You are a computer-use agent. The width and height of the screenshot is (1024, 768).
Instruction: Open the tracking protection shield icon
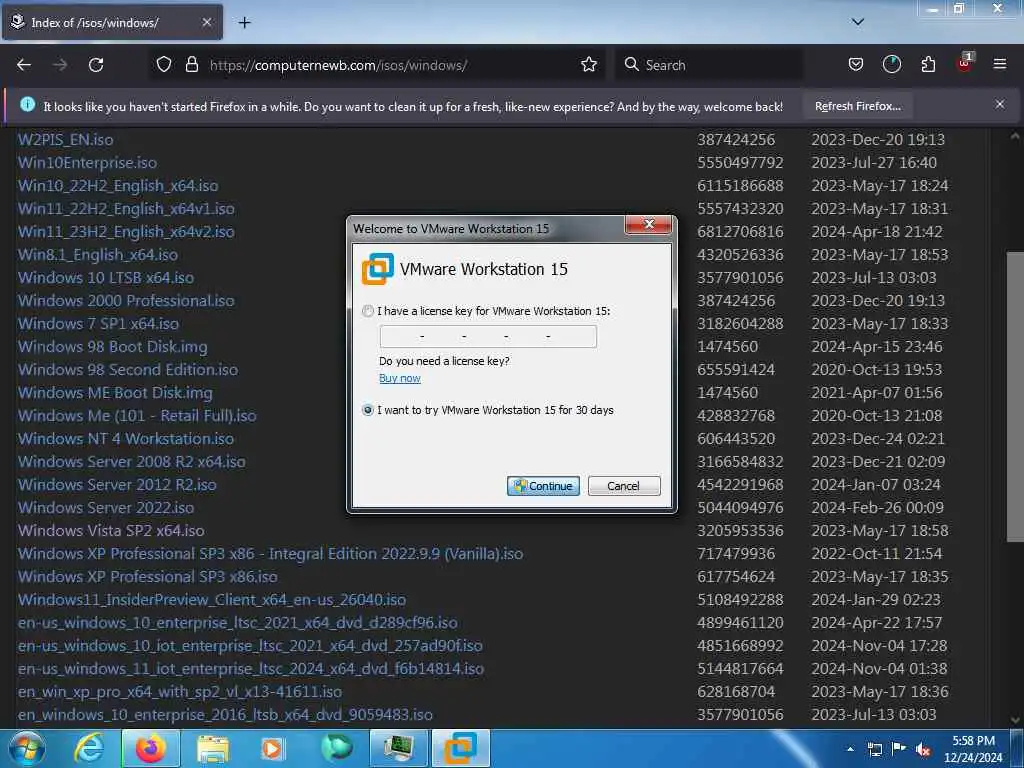tap(164, 65)
